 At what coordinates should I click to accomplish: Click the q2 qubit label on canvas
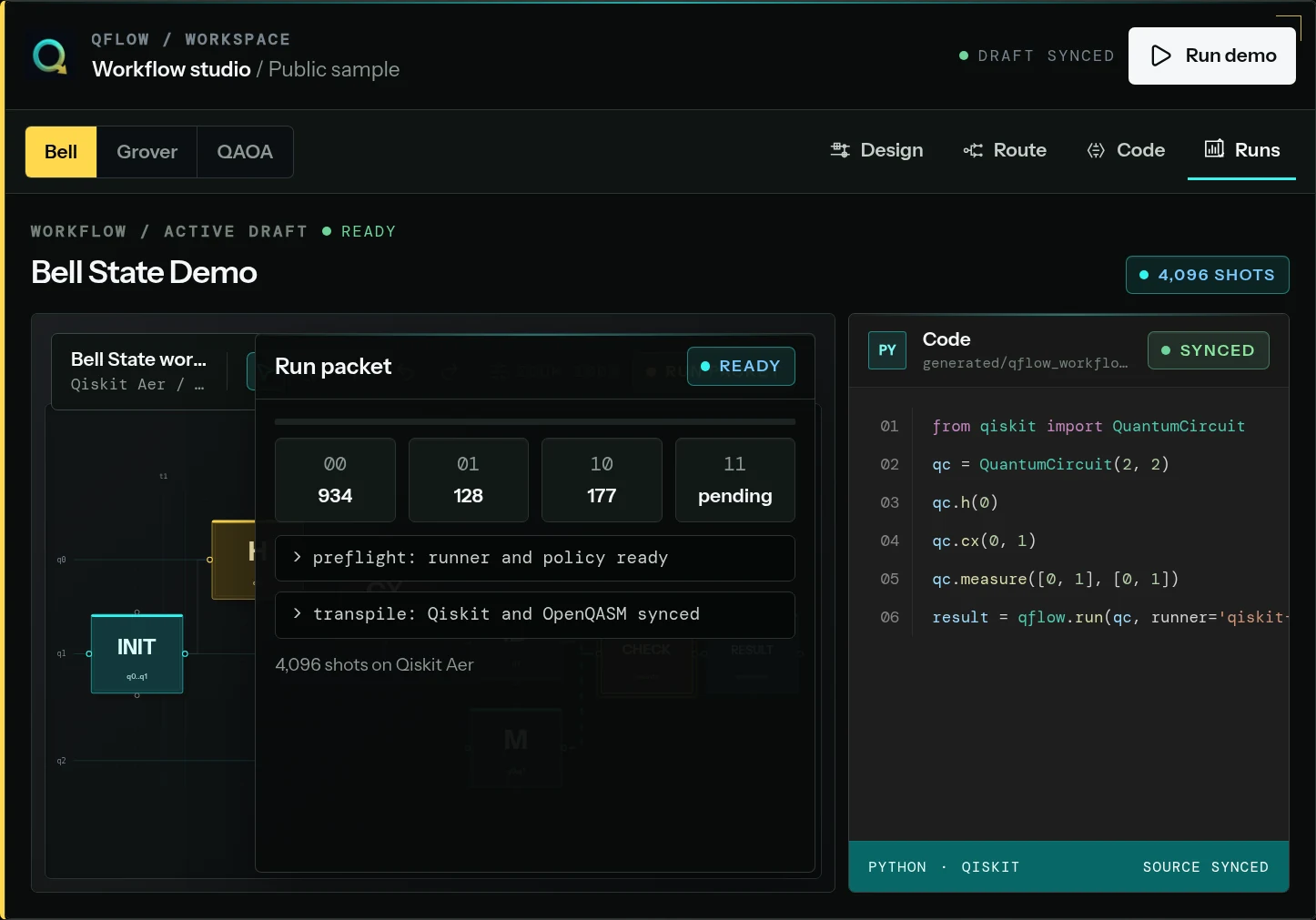tap(61, 761)
